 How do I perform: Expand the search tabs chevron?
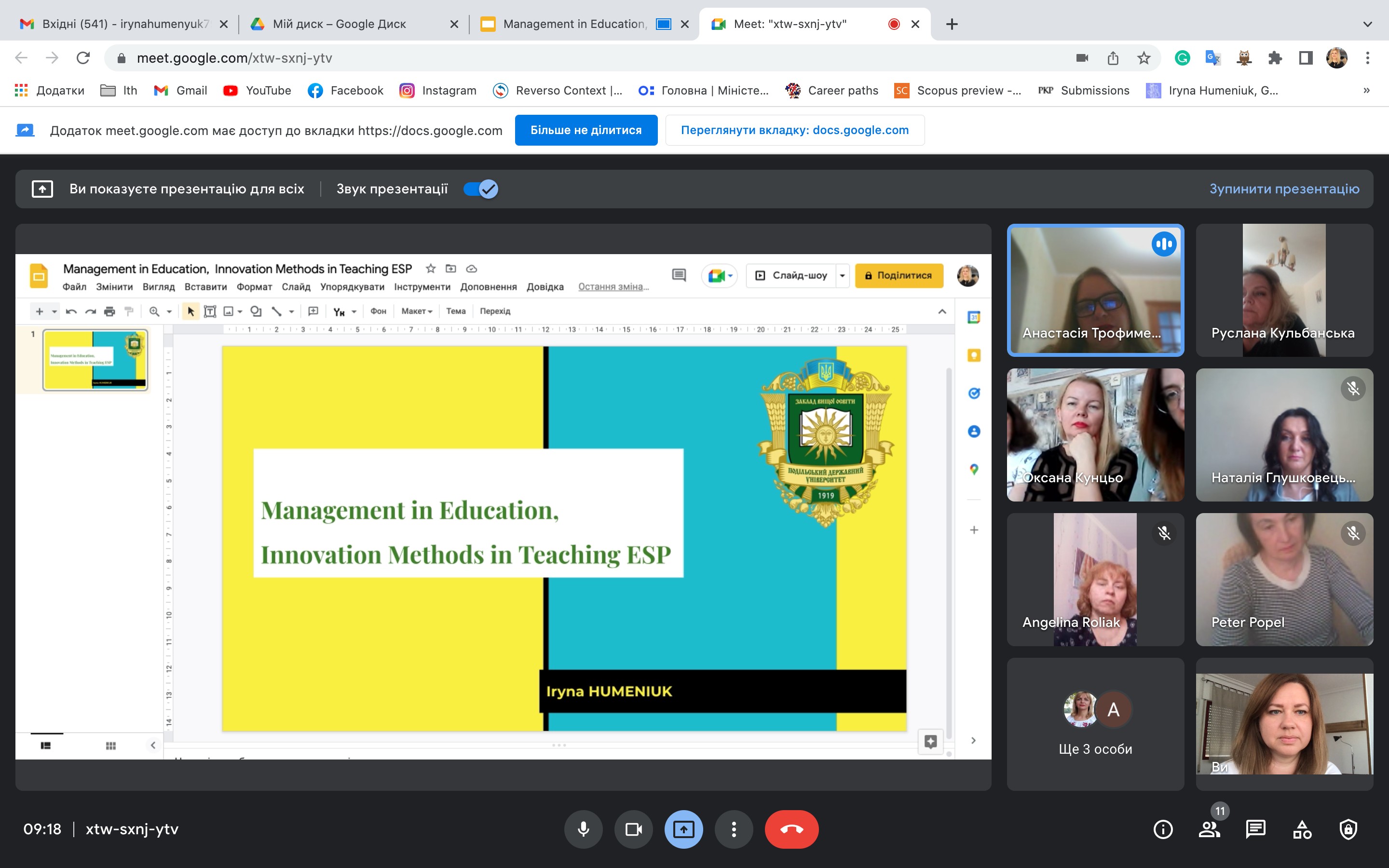click(1367, 24)
